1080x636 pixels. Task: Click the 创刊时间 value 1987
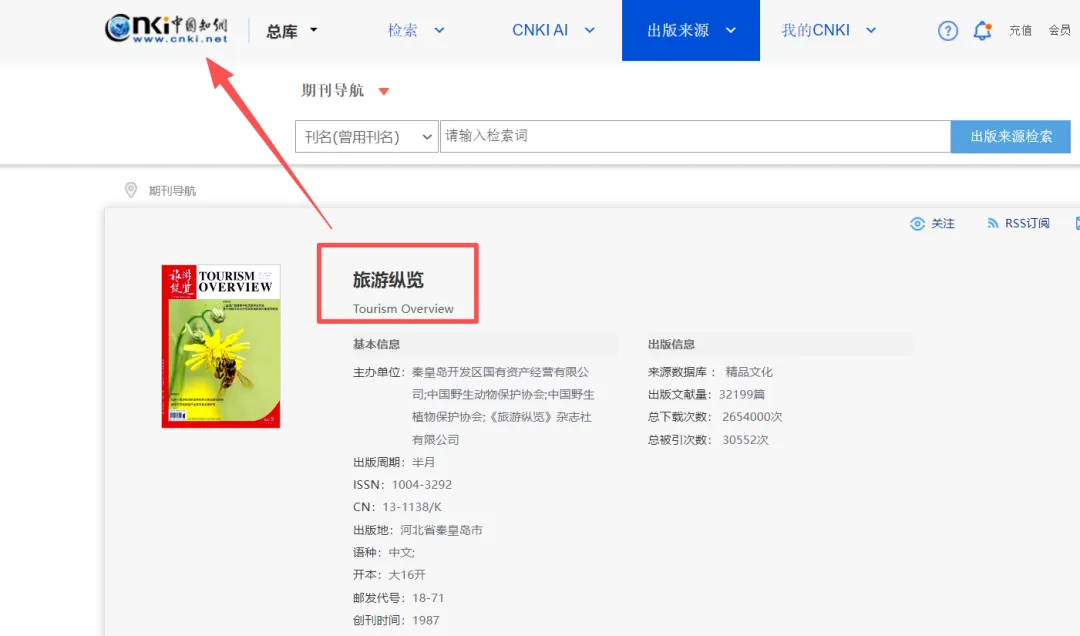[x=426, y=620]
